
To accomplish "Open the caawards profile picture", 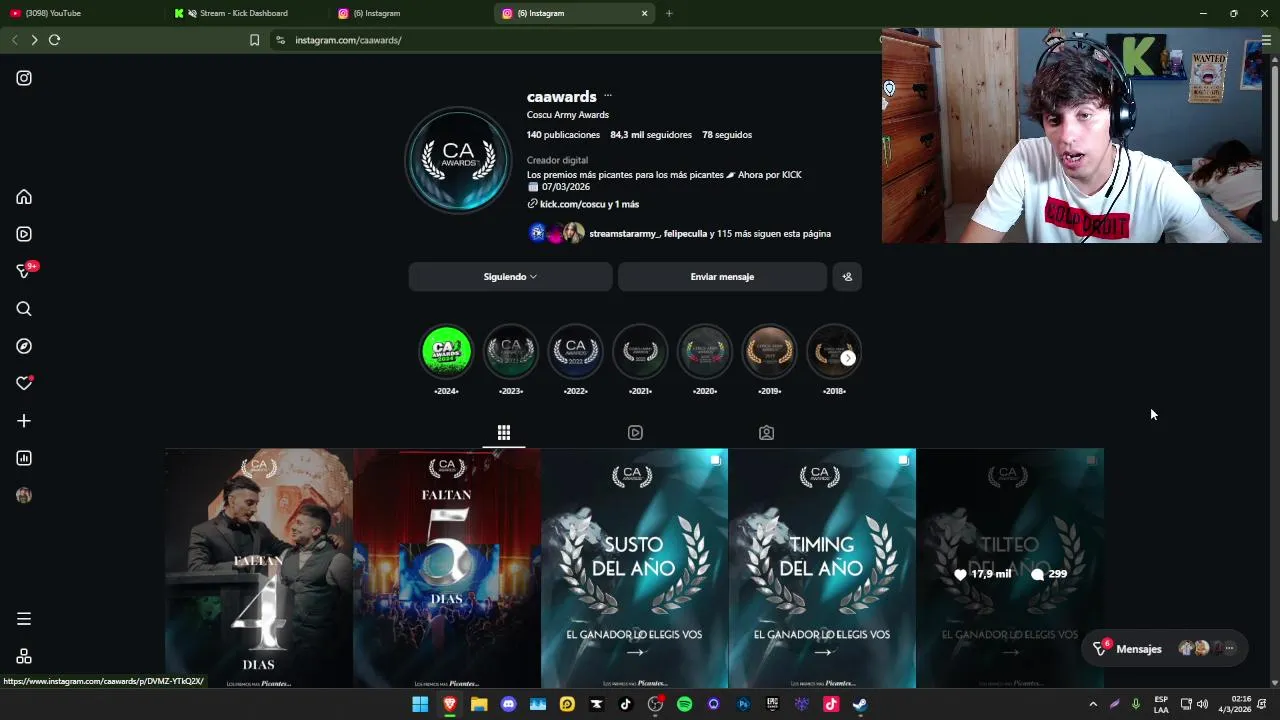I will pos(458,160).
